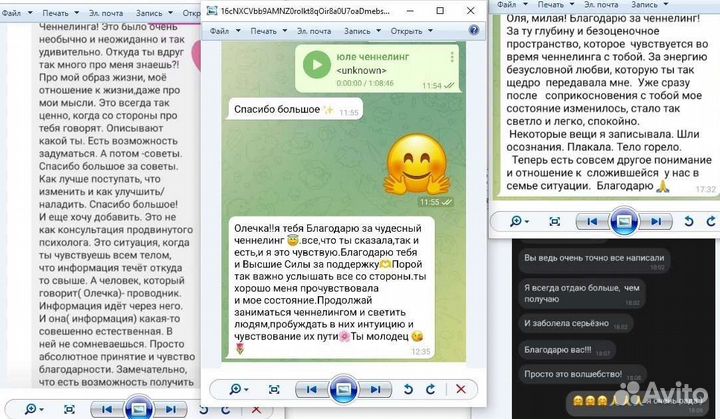This screenshot has width=720, height=419.
Task: Click message Просто это волшебство!
Action: (x=583, y=374)
